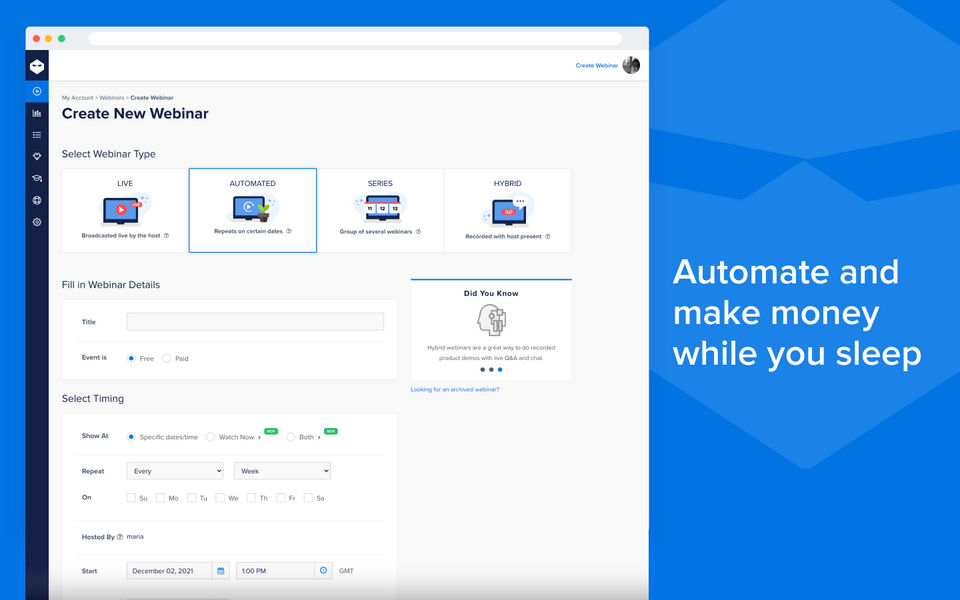Select the Watch Now radio option
960x600 pixels.
[x=211, y=437]
